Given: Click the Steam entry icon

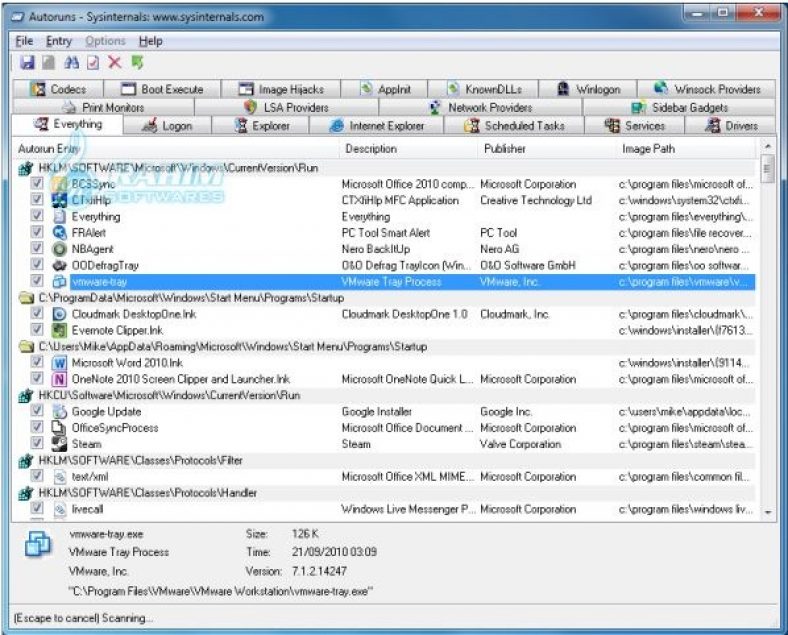Looking at the screenshot, I should [59, 444].
